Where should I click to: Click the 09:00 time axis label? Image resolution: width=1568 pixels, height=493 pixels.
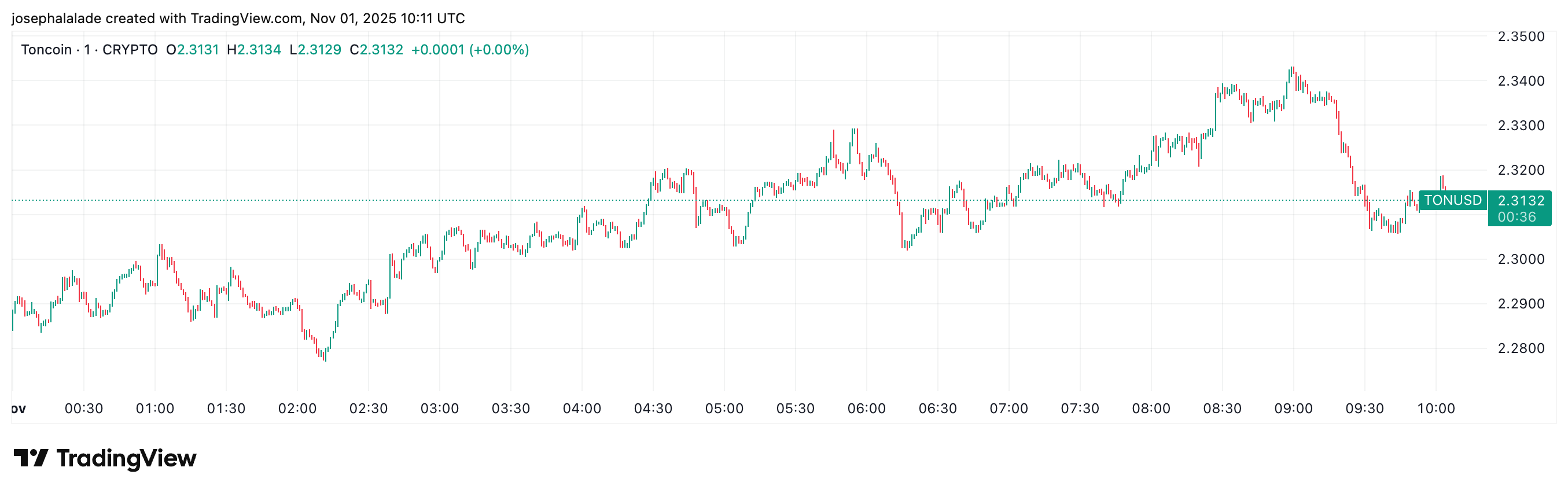click(1293, 409)
